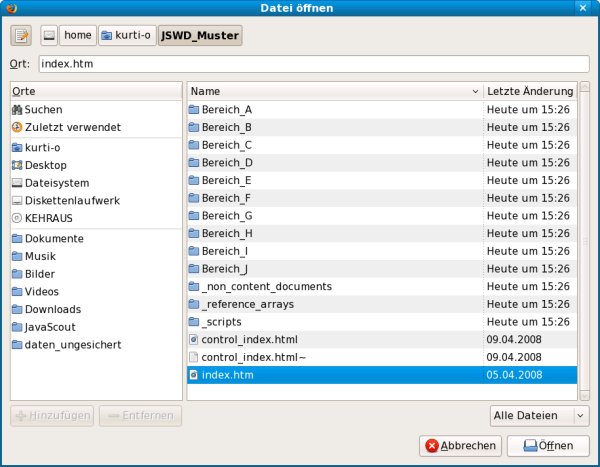Open the Downloads bookmark folder
The width and height of the screenshot is (600, 467).
53,309
